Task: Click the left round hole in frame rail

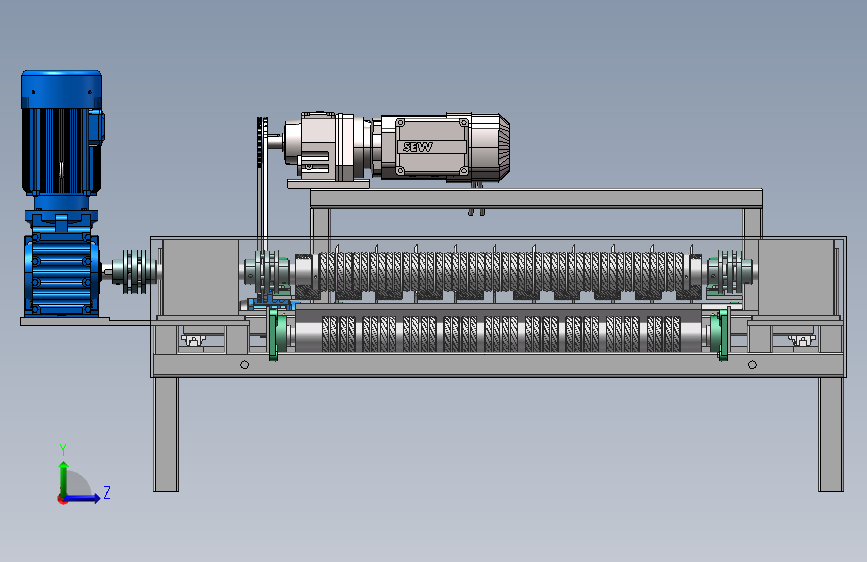Action: click(x=244, y=365)
